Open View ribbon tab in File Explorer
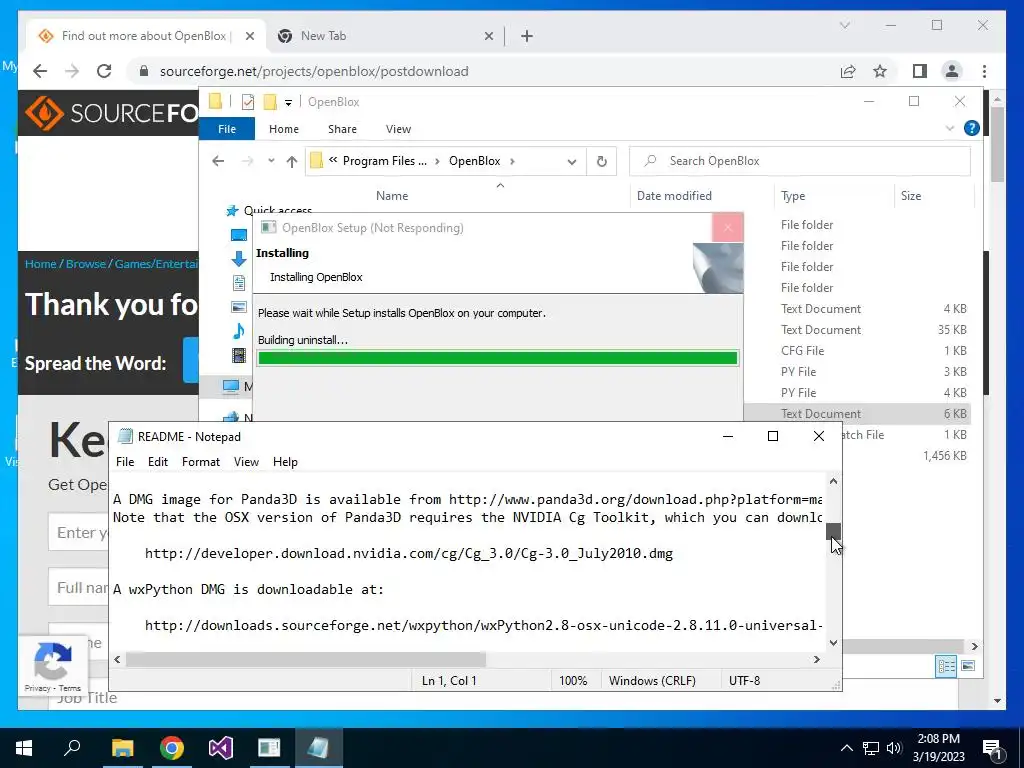The height and width of the screenshot is (768, 1024). [x=398, y=129]
